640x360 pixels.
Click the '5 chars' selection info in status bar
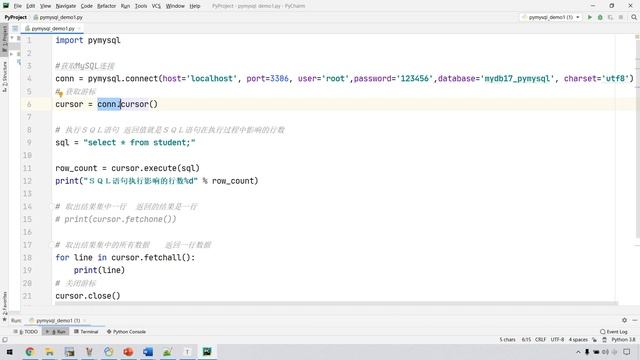coord(507,340)
